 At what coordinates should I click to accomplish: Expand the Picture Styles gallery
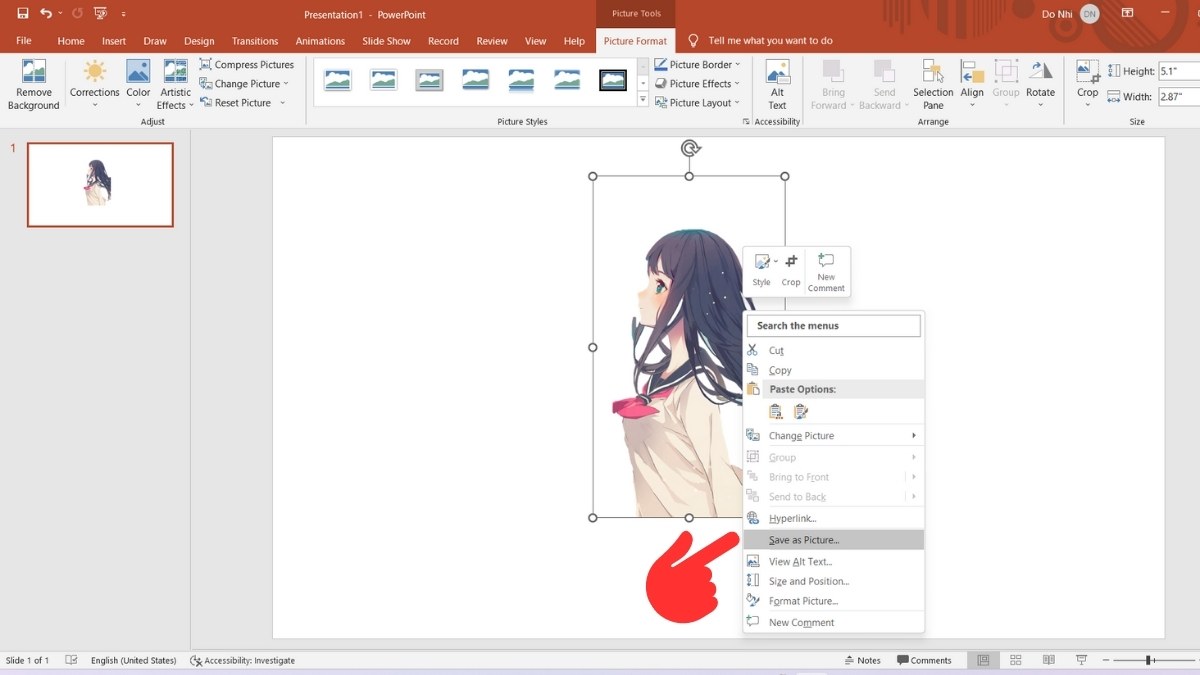coord(643,100)
